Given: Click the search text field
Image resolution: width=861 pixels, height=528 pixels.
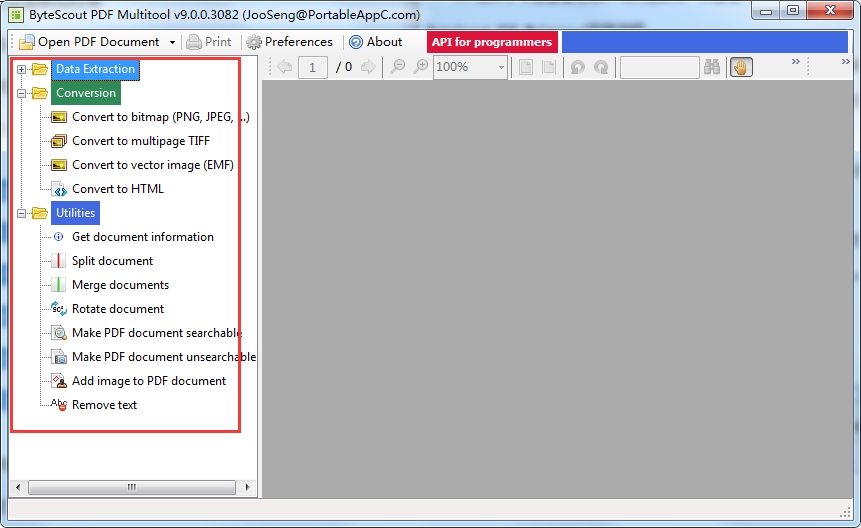Looking at the screenshot, I should [659, 68].
